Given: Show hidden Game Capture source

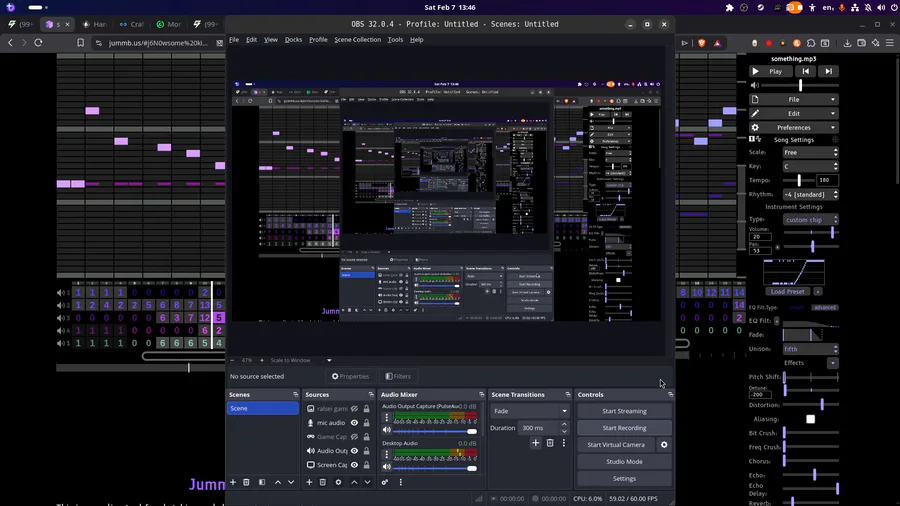Looking at the screenshot, I should (354, 437).
